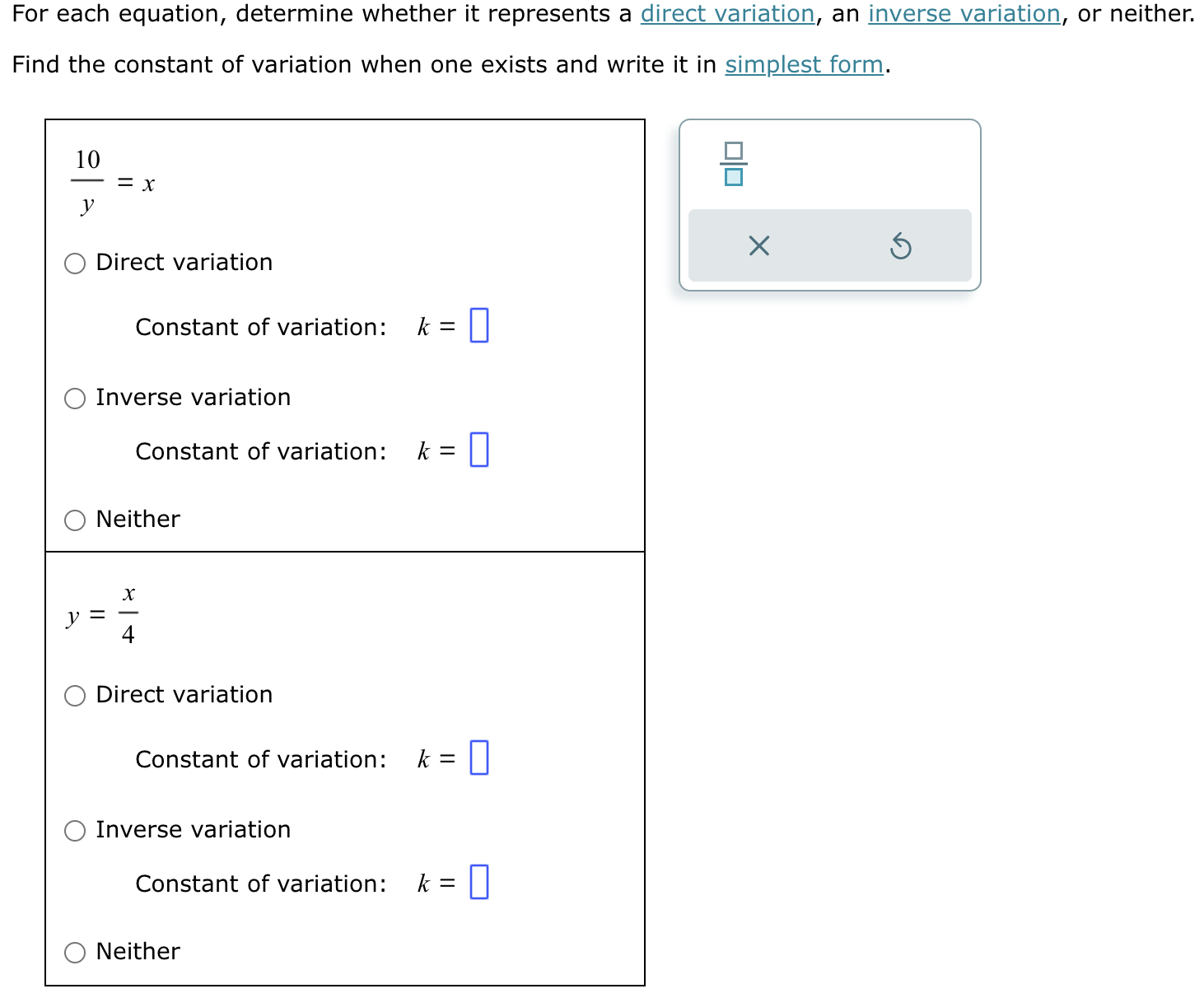Click the X clear-answer icon
Image resolution: width=1204 pixels, height=998 pixels.
758,245
